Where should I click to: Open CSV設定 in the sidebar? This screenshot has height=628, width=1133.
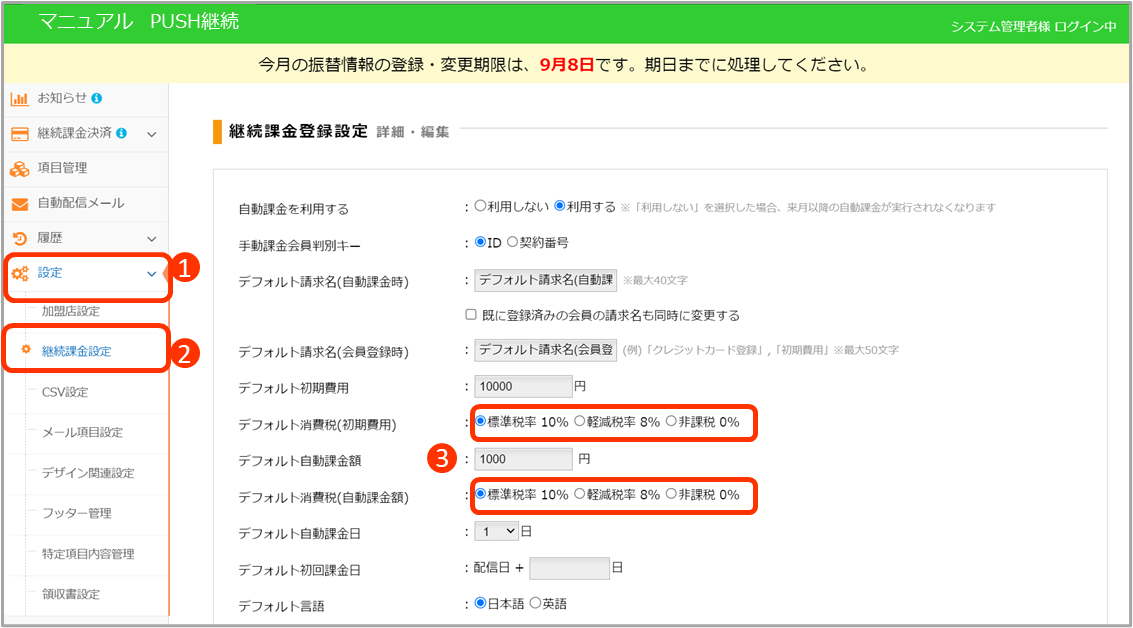(65, 392)
